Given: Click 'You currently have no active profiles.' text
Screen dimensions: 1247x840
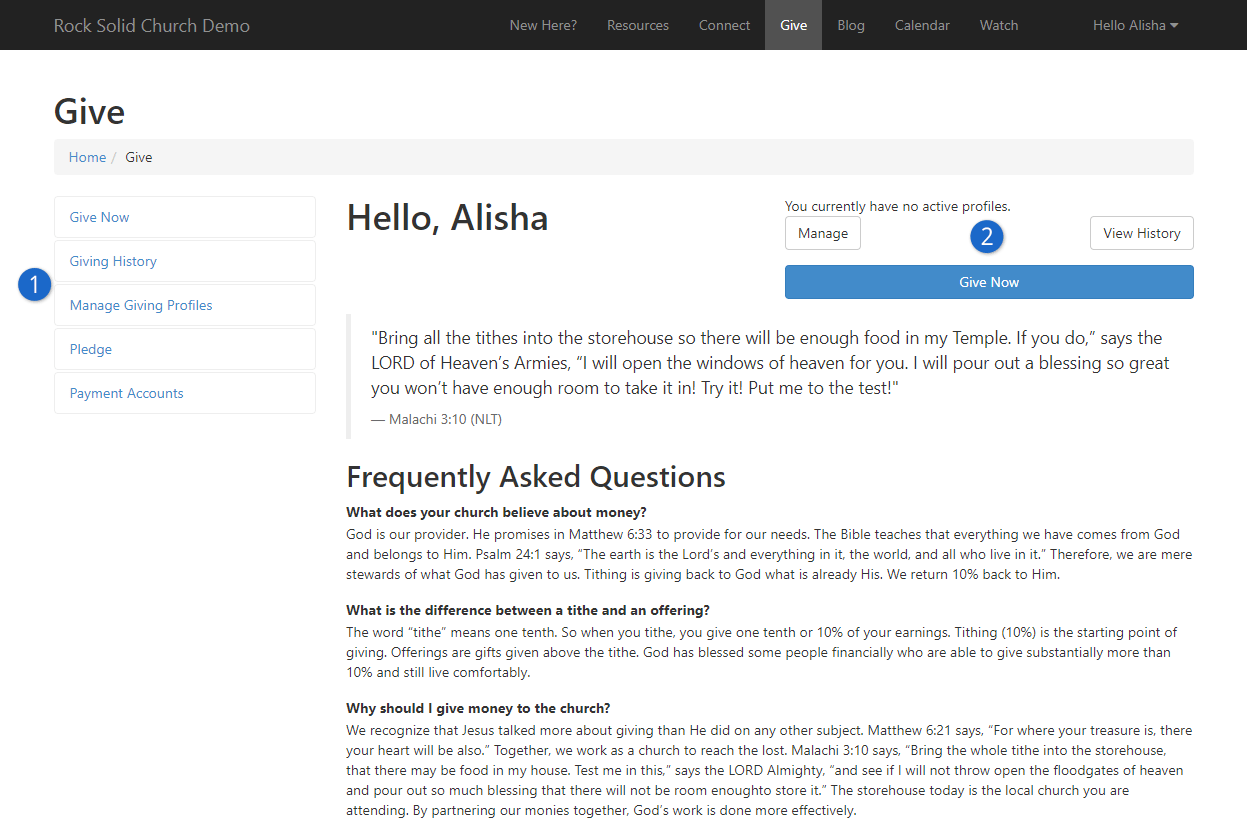Looking at the screenshot, I should pos(898,206).
